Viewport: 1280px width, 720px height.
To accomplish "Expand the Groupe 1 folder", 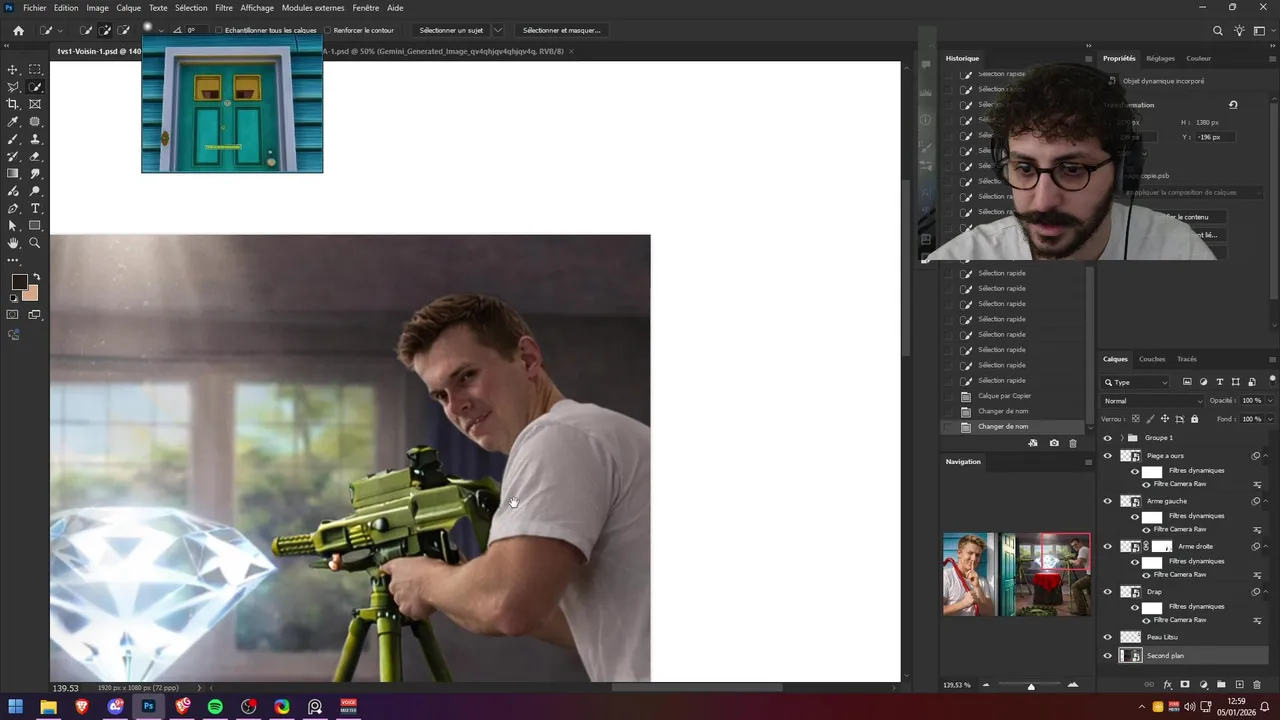I will [1121, 438].
